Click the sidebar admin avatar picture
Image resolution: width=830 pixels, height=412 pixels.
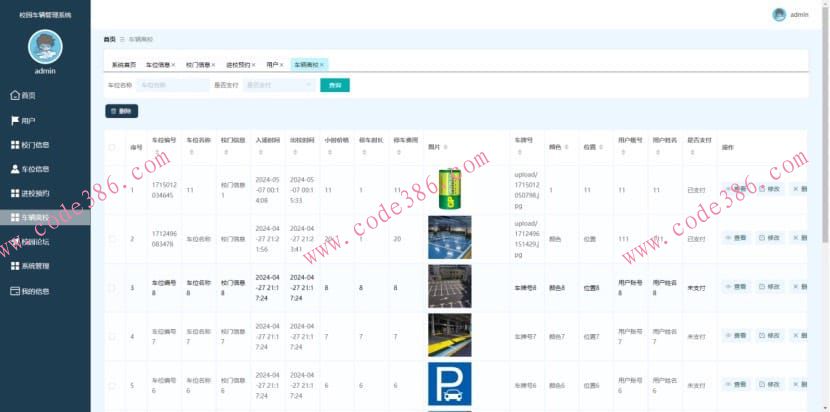point(45,47)
